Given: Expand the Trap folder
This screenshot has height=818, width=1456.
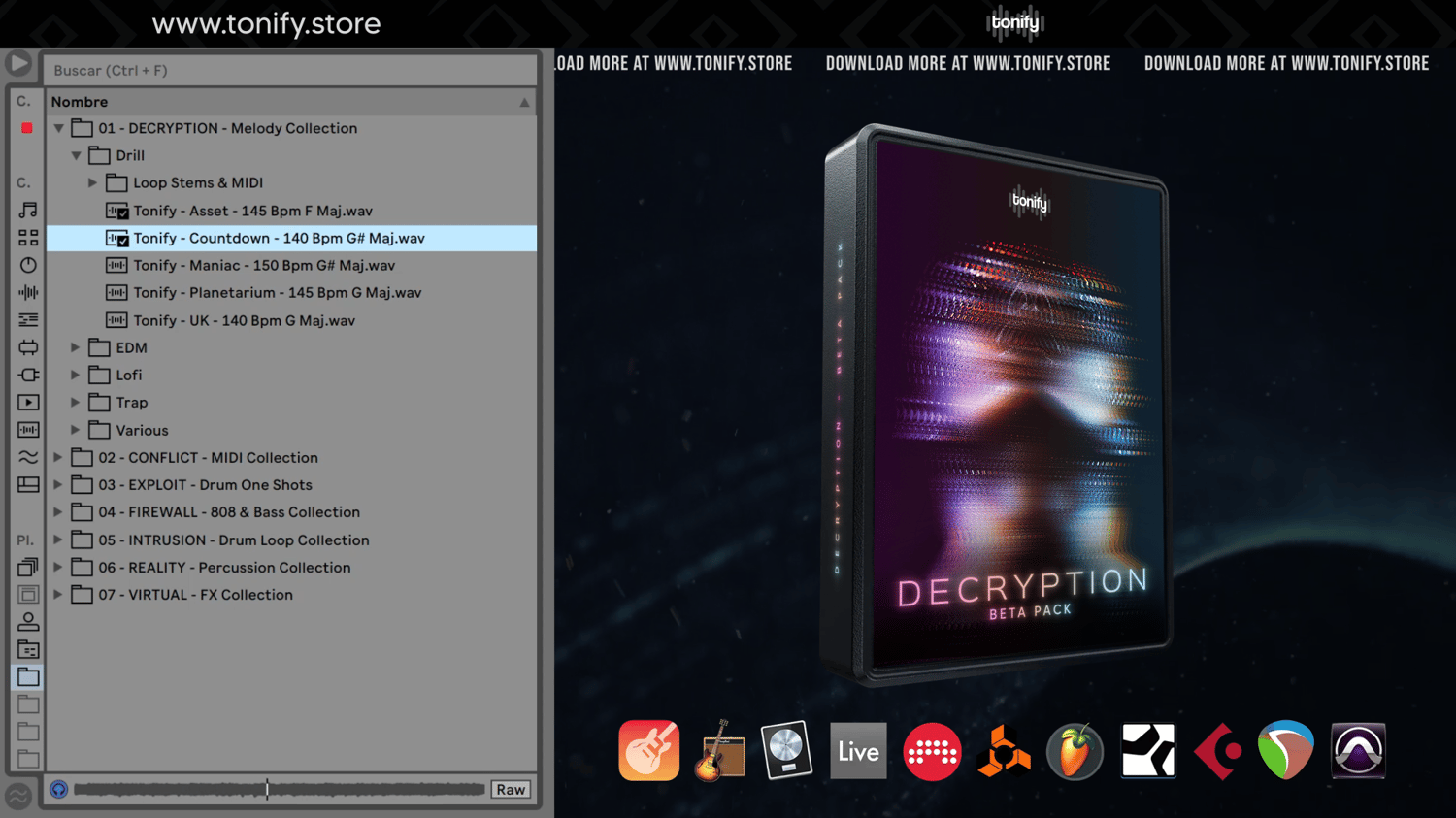Looking at the screenshot, I should (76, 402).
